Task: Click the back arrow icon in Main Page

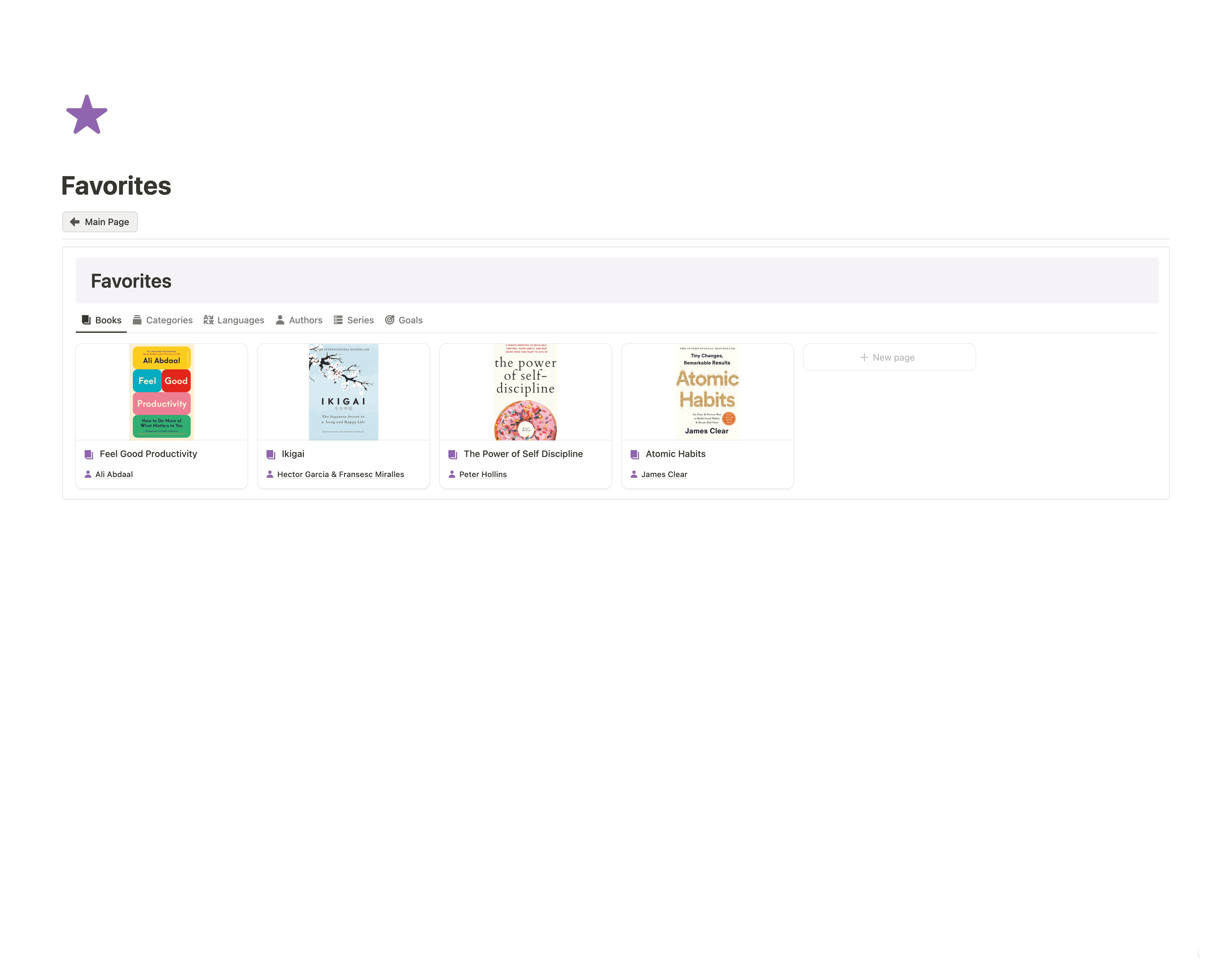Action: click(75, 222)
